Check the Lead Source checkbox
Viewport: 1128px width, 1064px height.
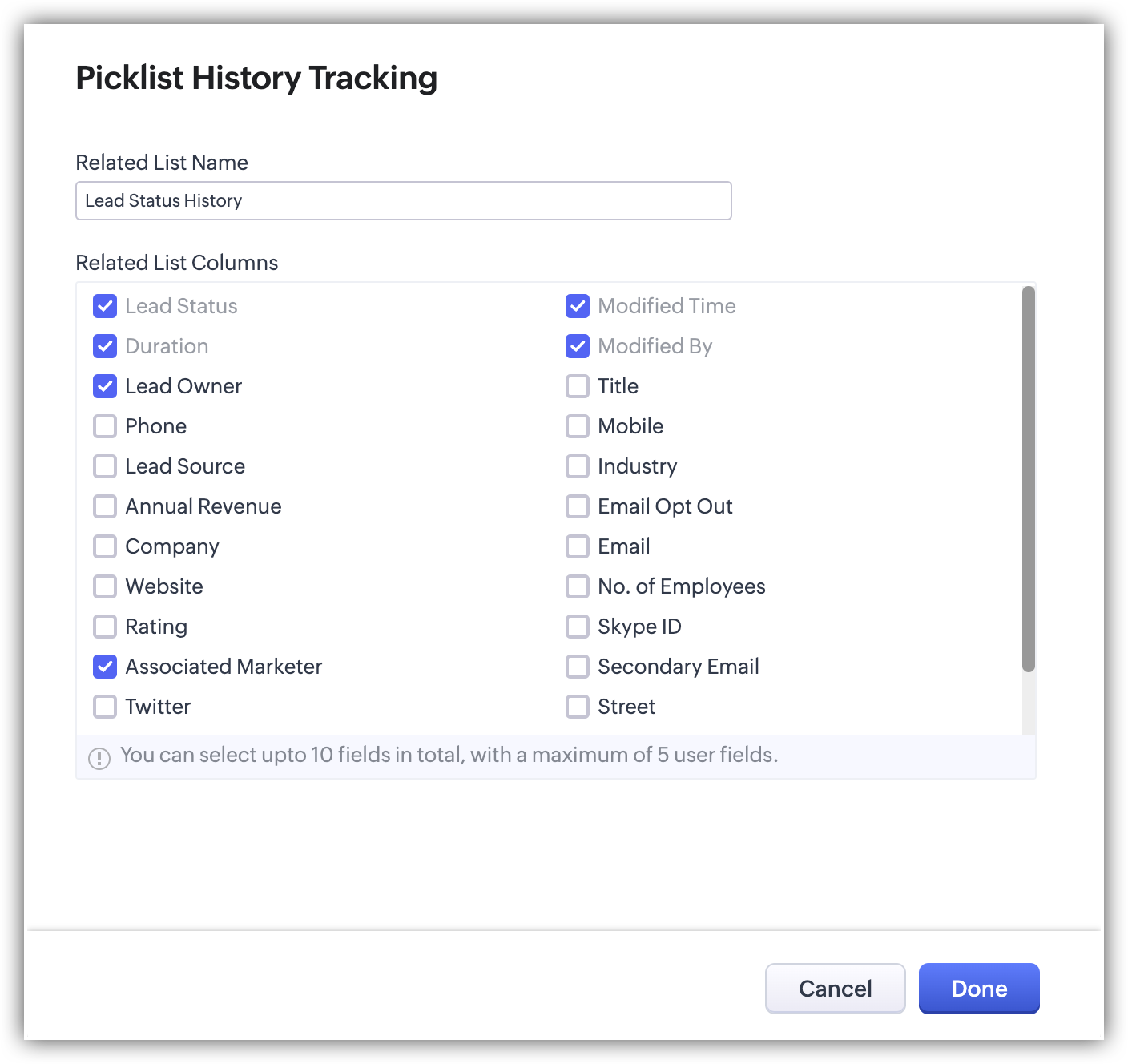tap(105, 466)
